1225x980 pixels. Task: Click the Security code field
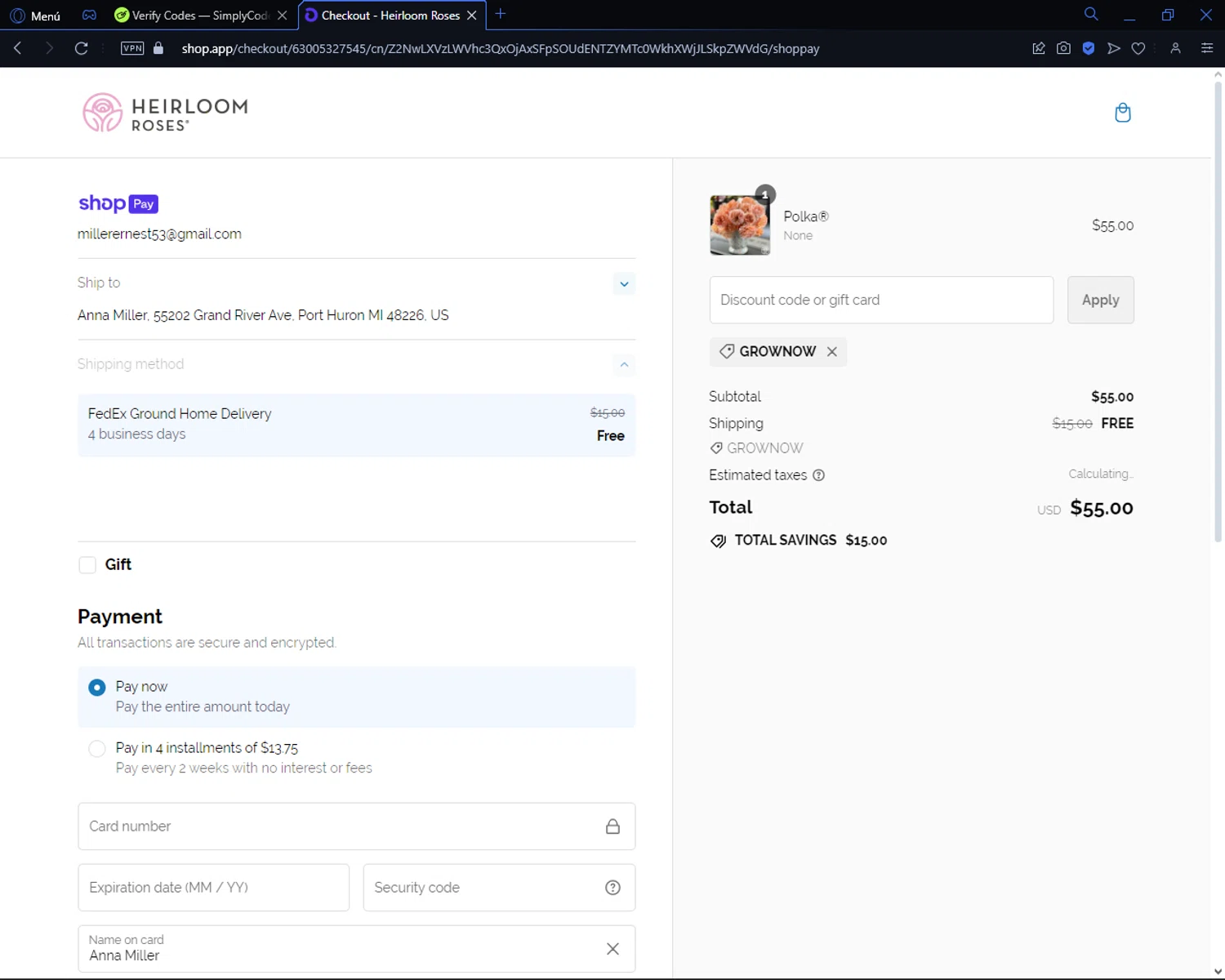499,888
